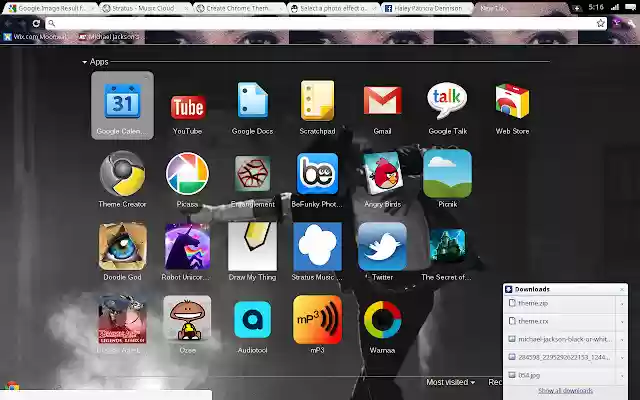Open Wix.com bookmark
Image resolution: width=640 pixels, height=400 pixels.
(35, 37)
